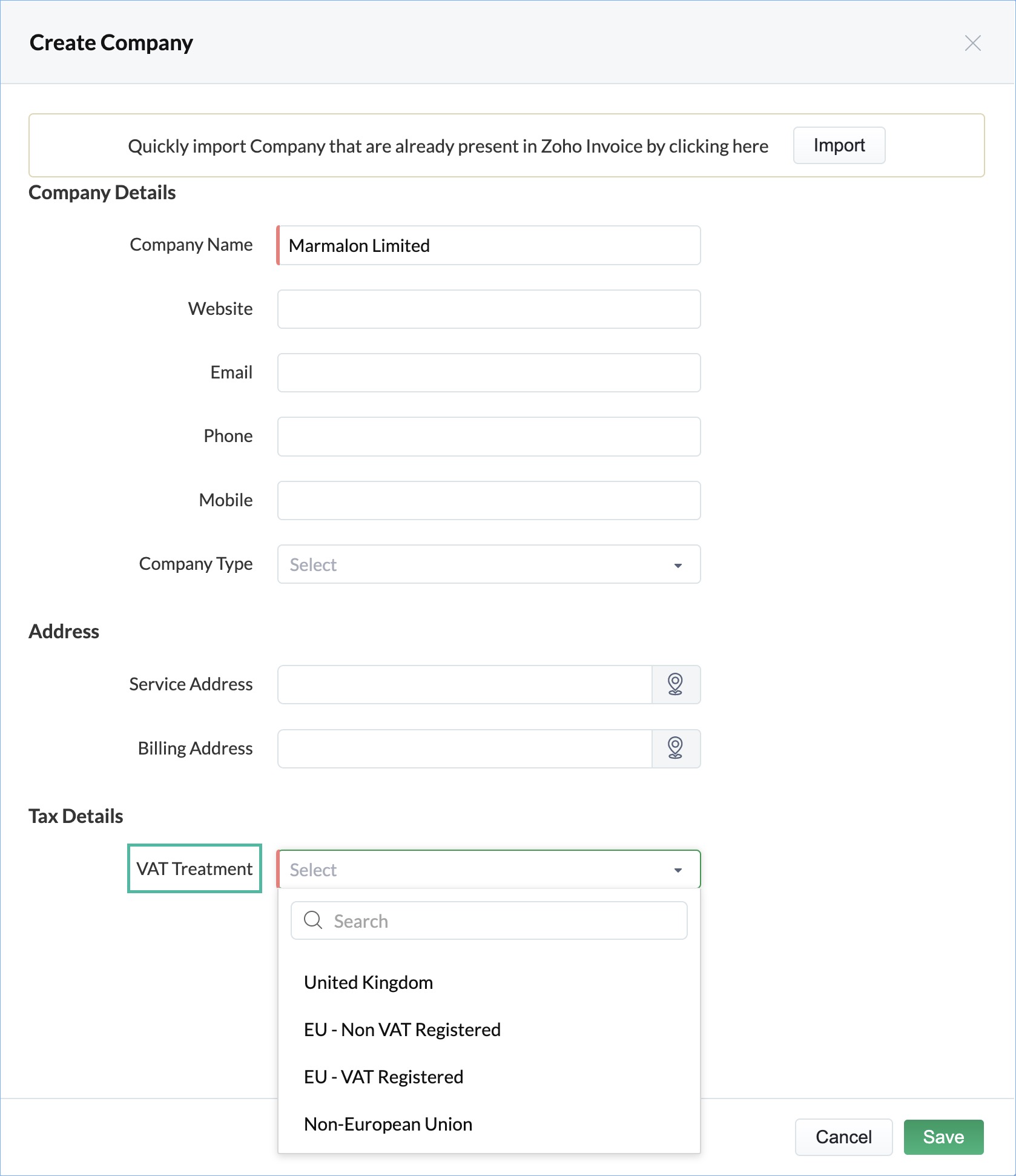
Task: Click the Mobile input field
Action: (x=489, y=501)
